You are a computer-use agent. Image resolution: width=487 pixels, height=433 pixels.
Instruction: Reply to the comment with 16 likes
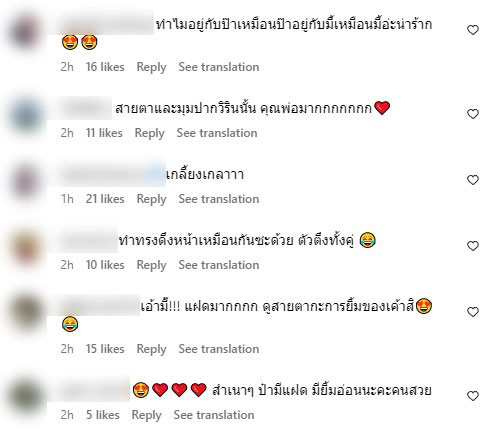coord(151,67)
